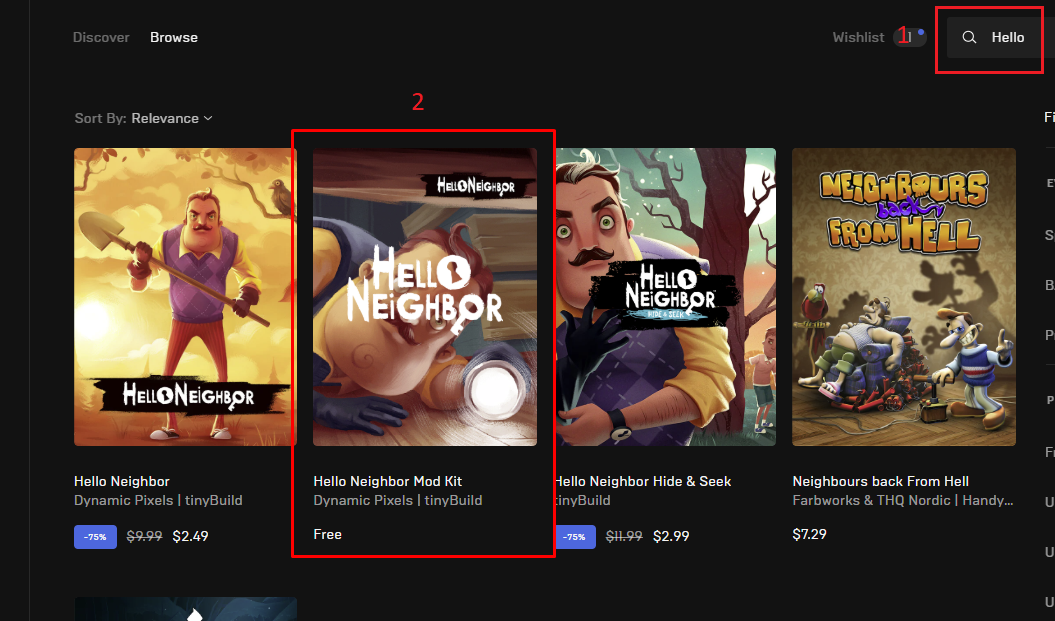Open the Hello Neighbor Hide & Seek cover
Image resolution: width=1055 pixels, height=621 pixels.
click(665, 297)
